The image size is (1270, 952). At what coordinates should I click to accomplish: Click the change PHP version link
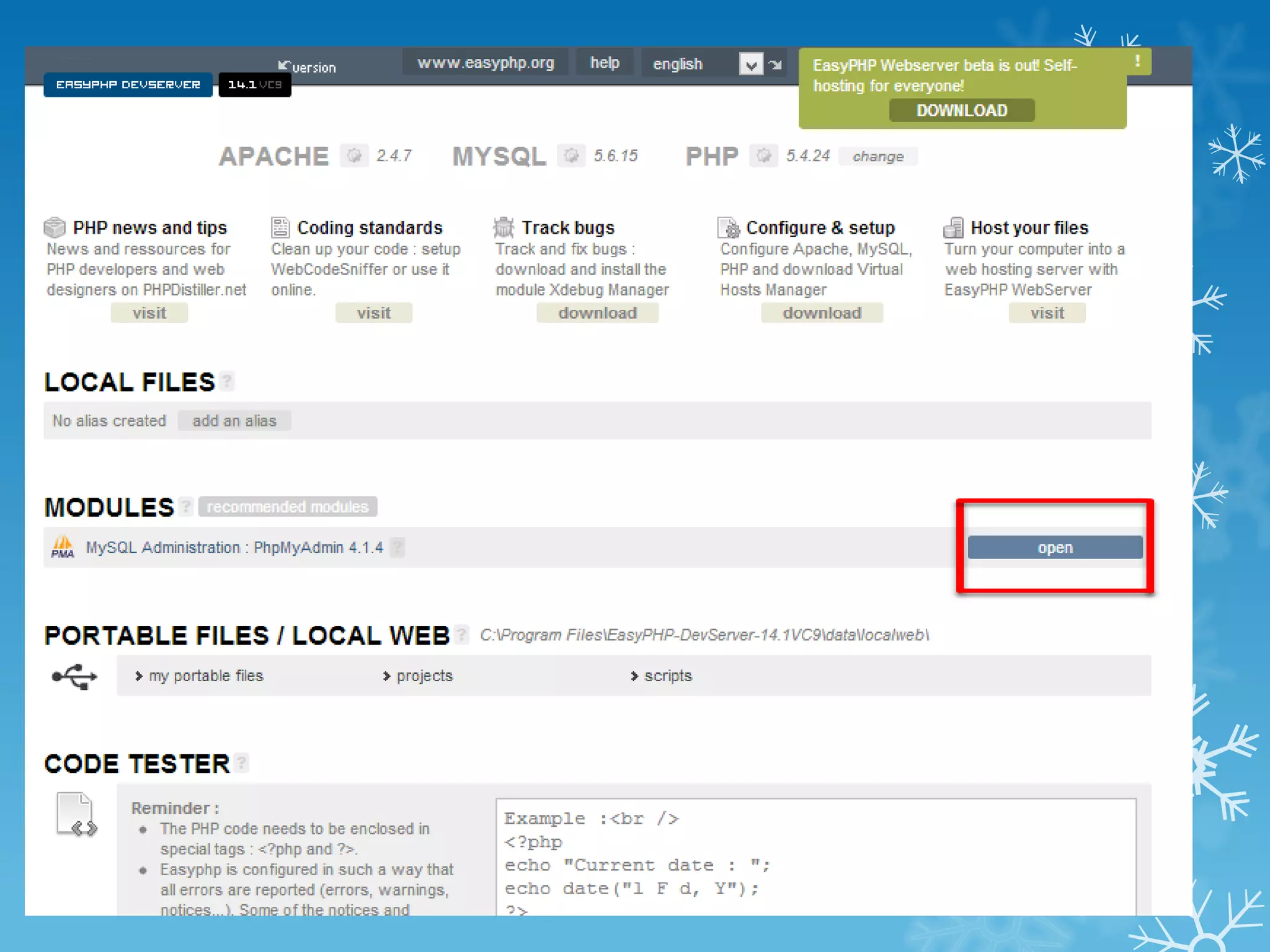[x=877, y=156]
